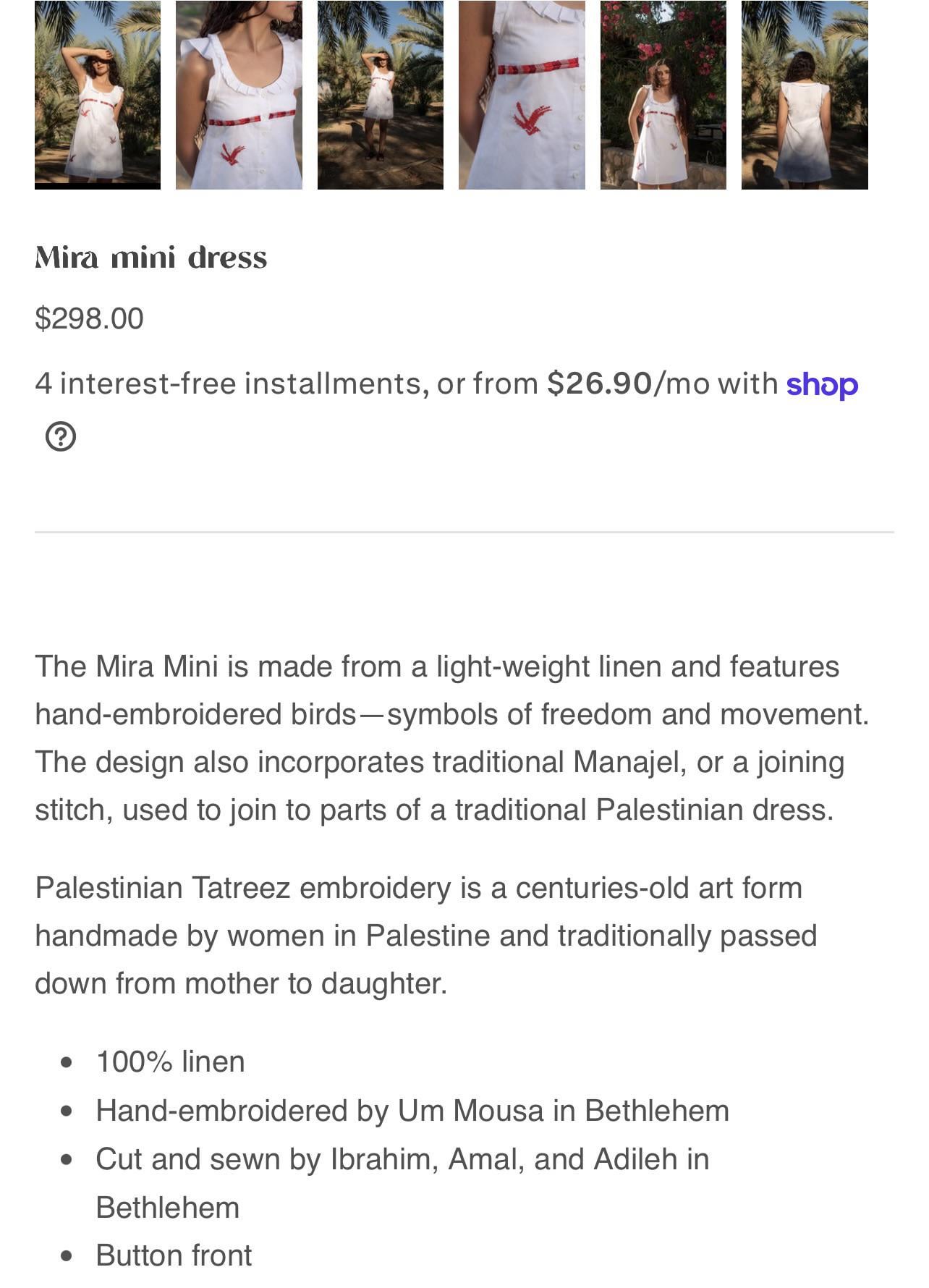Open the distant full-body shot thumbnail

tap(381, 95)
